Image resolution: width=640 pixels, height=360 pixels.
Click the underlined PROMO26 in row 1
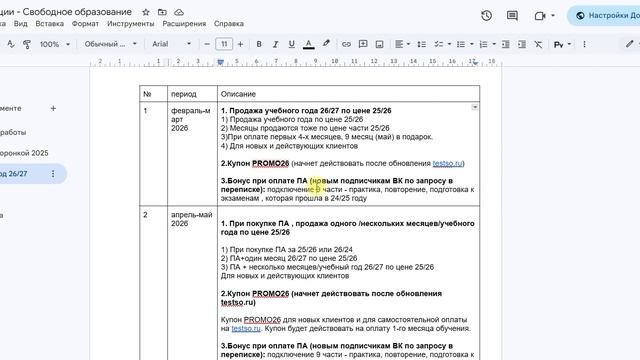point(270,163)
